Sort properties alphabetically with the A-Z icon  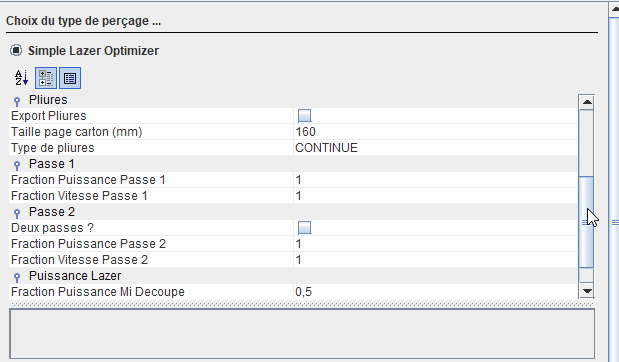coord(22,78)
